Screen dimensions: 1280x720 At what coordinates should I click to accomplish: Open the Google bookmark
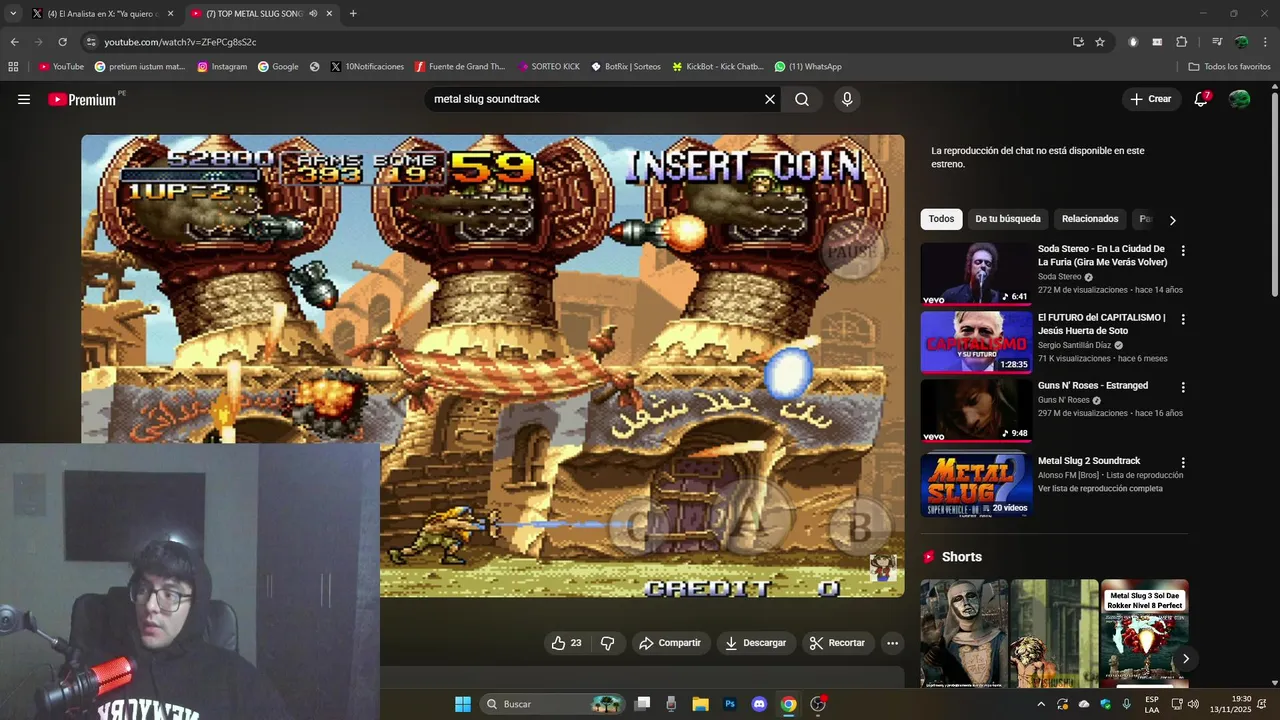[278, 67]
